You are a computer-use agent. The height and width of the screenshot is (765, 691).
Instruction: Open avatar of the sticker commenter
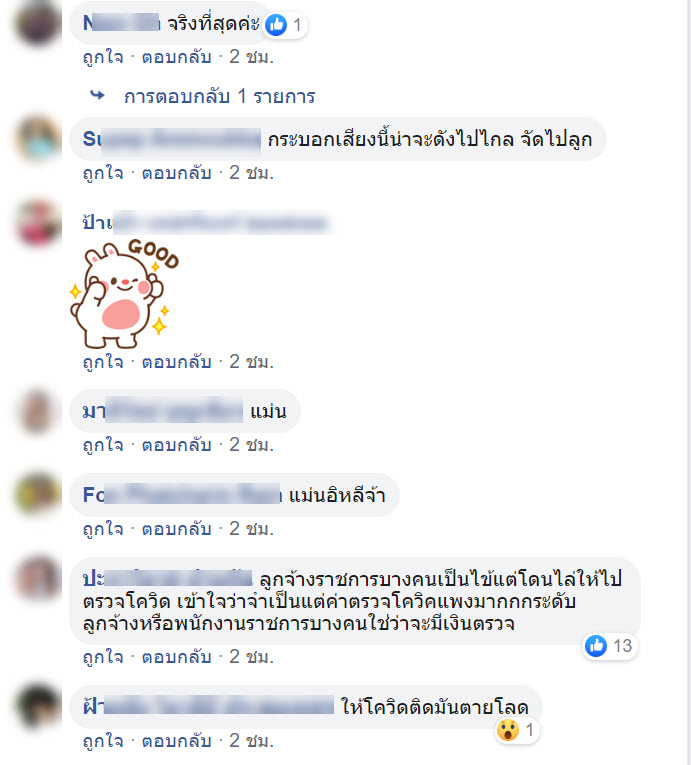coord(38,222)
